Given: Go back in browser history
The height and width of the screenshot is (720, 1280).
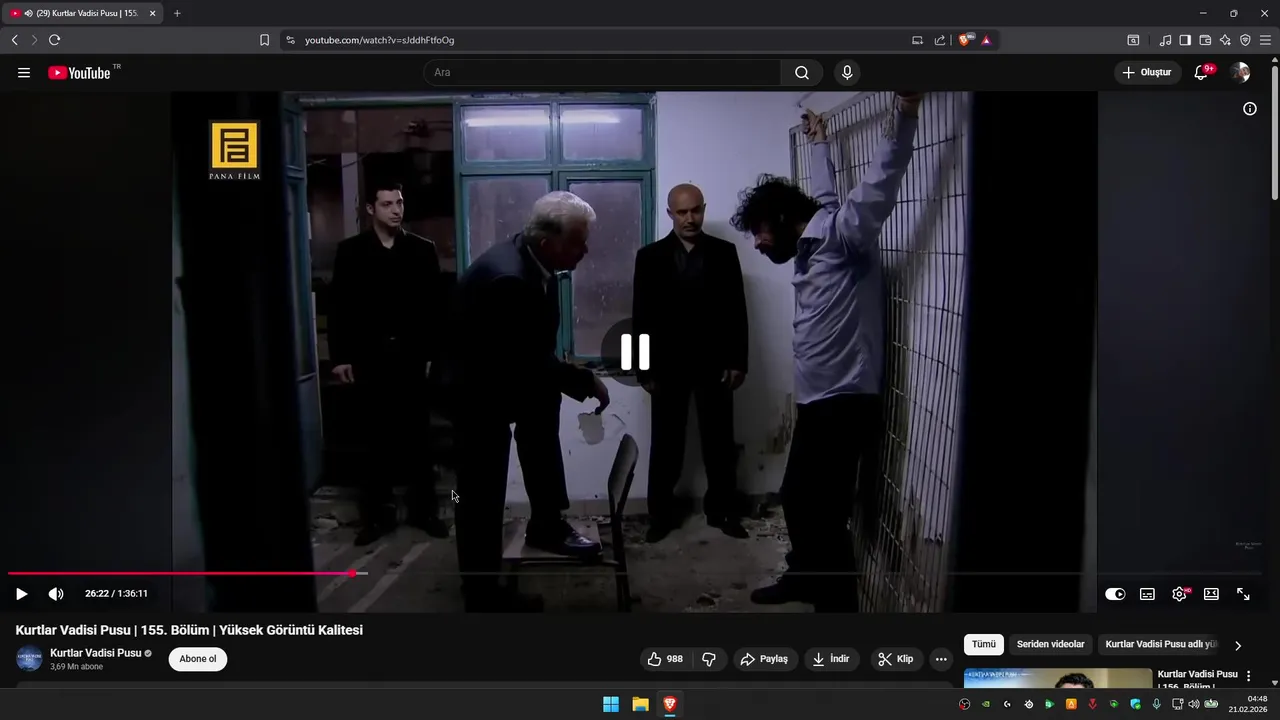Looking at the screenshot, I should pyautogui.click(x=14, y=40).
